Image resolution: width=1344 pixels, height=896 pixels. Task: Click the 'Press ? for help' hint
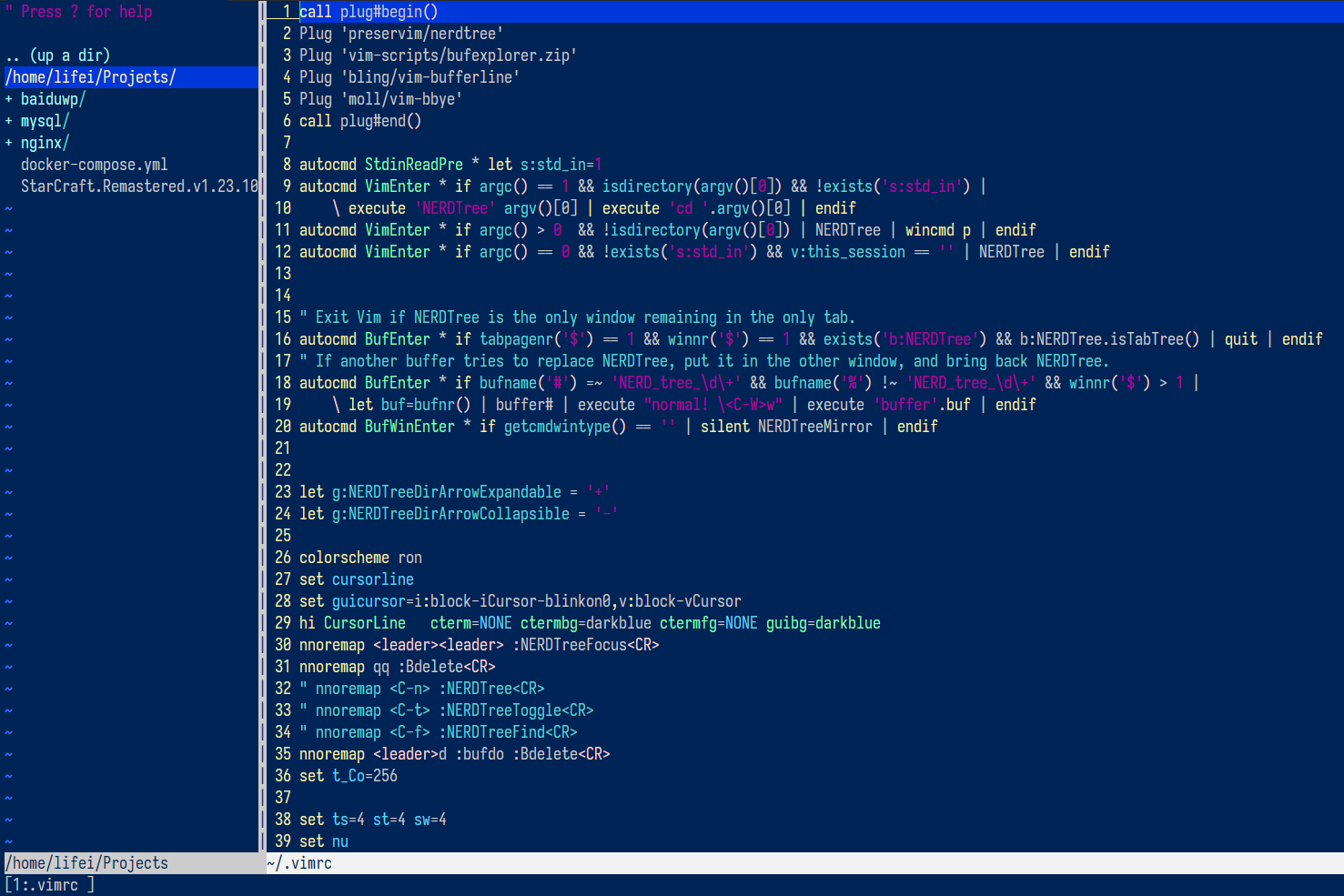pyautogui.click(x=78, y=12)
